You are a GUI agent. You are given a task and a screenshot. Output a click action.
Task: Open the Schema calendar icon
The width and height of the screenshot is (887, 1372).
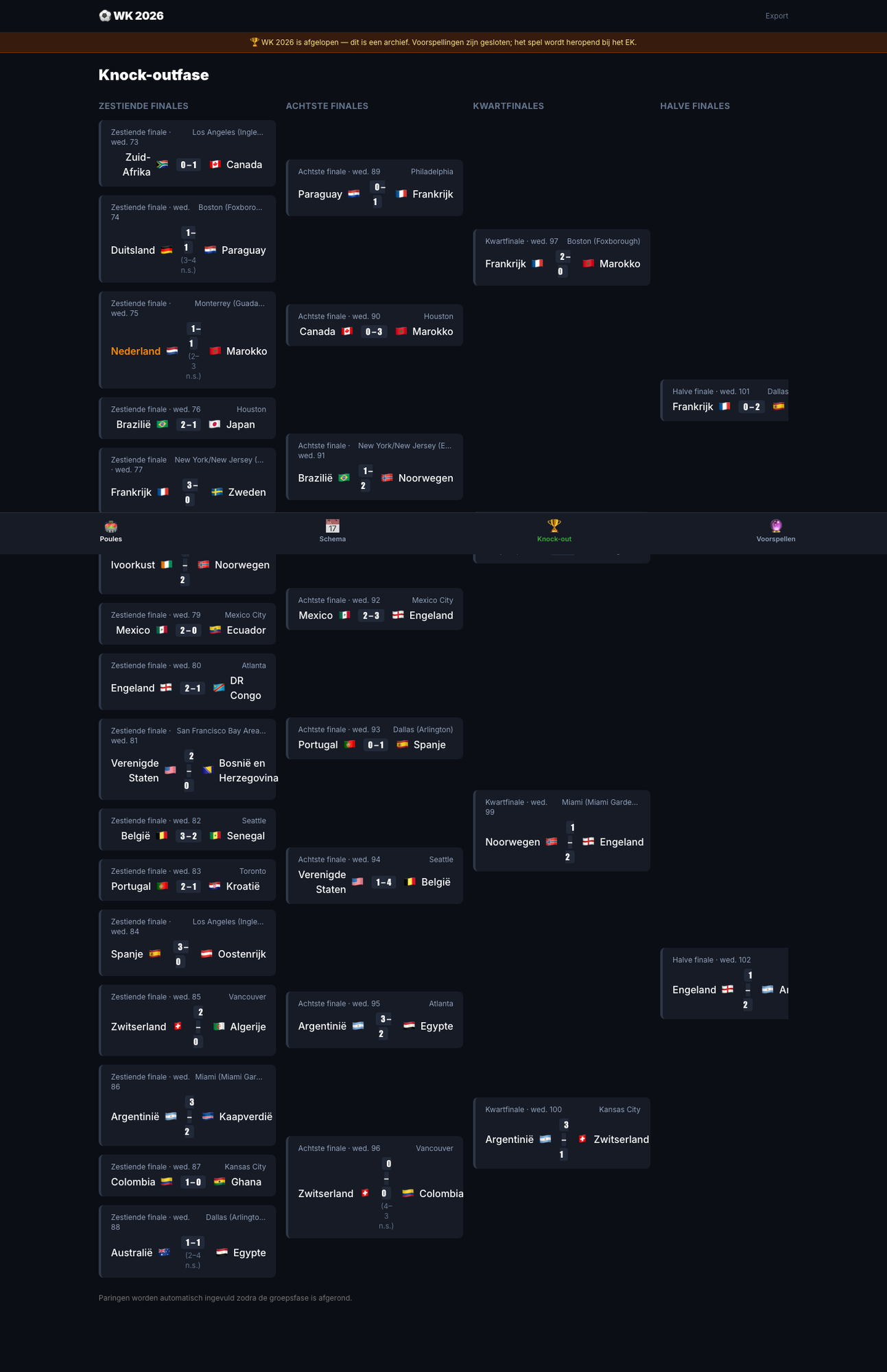[332, 526]
